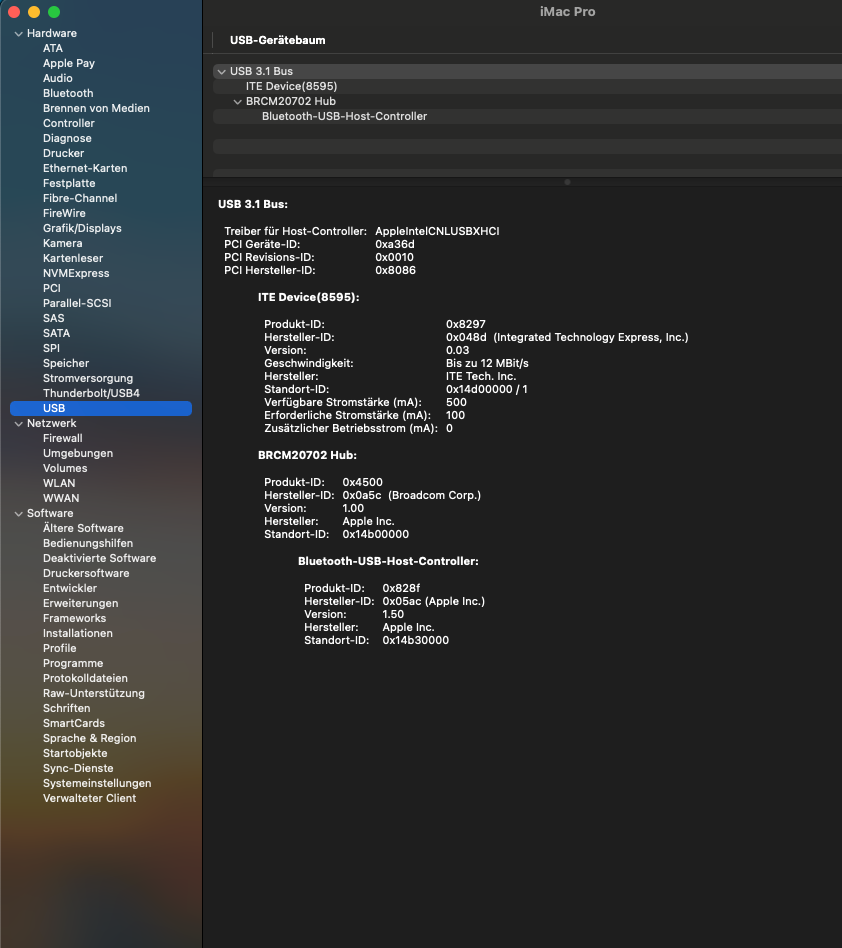The width and height of the screenshot is (842, 948).
Task: Select Volumes under Netzwerk
Action: click(65, 468)
